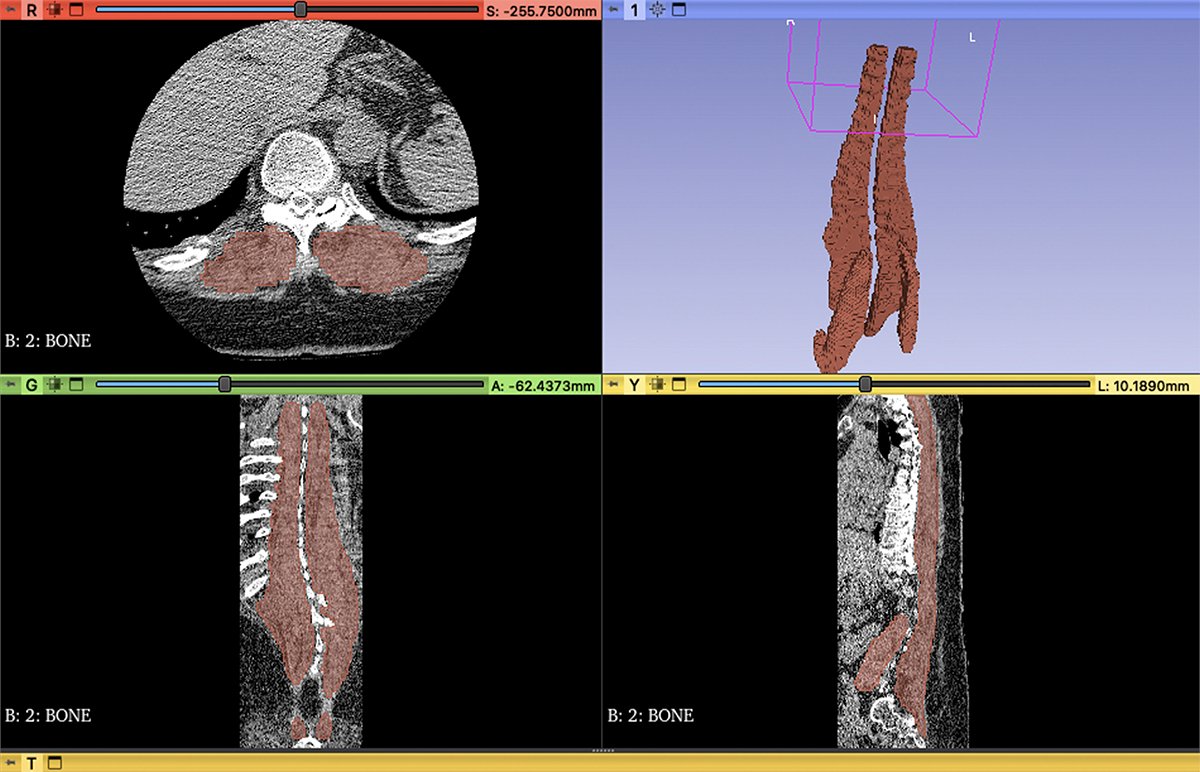Toggle sagittal slice visibility in 3D view
This screenshot has width=1200, height=772.
tap(656, 385)
